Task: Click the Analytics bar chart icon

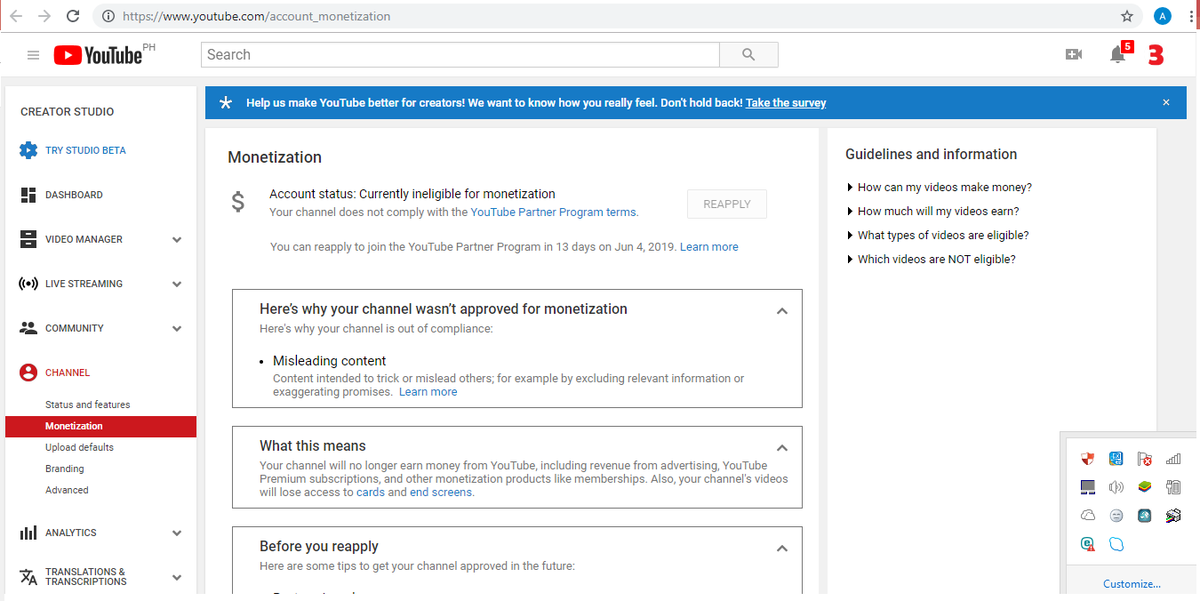Action: [x=28, y=533]
